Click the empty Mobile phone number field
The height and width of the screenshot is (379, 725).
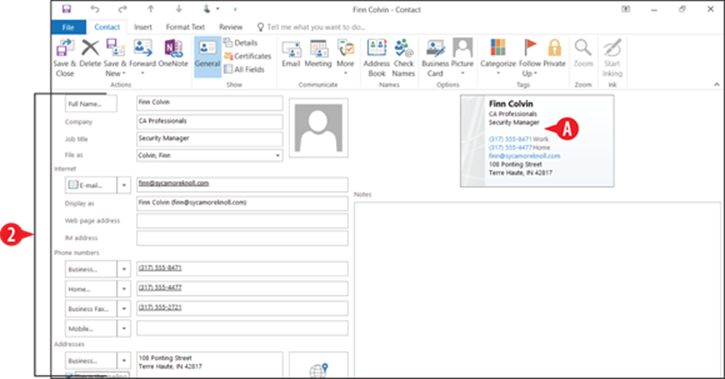242,329
